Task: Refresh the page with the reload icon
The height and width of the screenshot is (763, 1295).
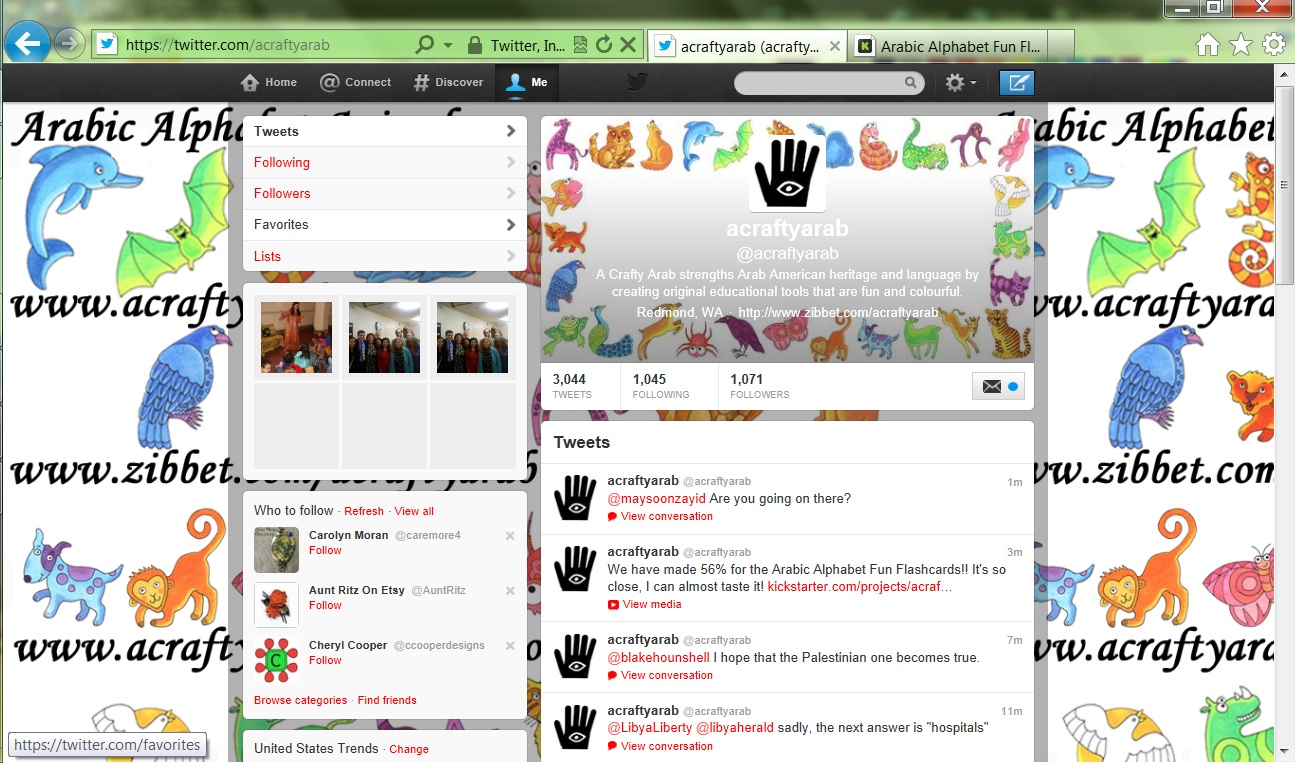Action: (604, 45)
